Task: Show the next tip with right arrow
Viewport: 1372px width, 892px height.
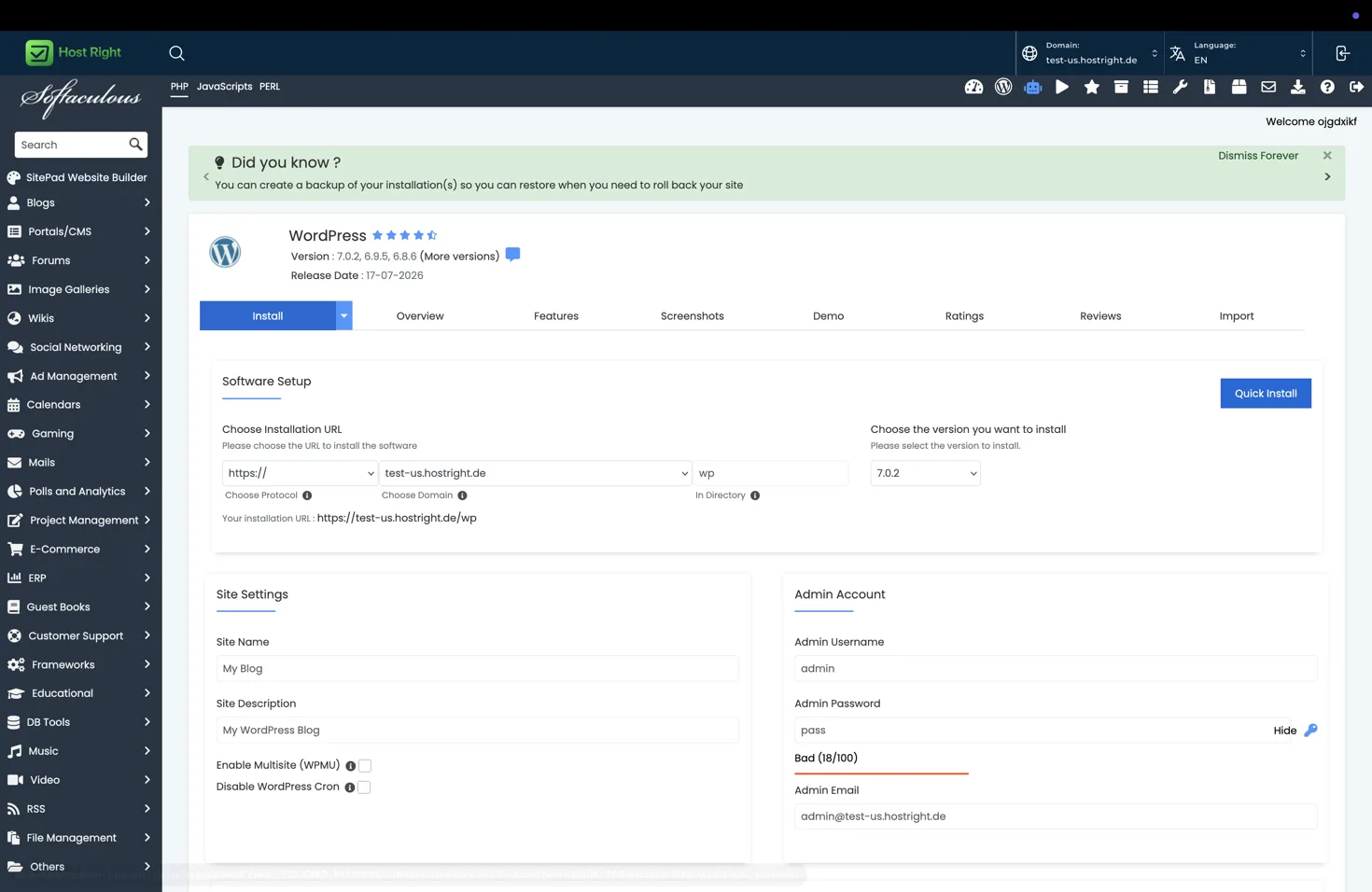Action: (1327, 176)
